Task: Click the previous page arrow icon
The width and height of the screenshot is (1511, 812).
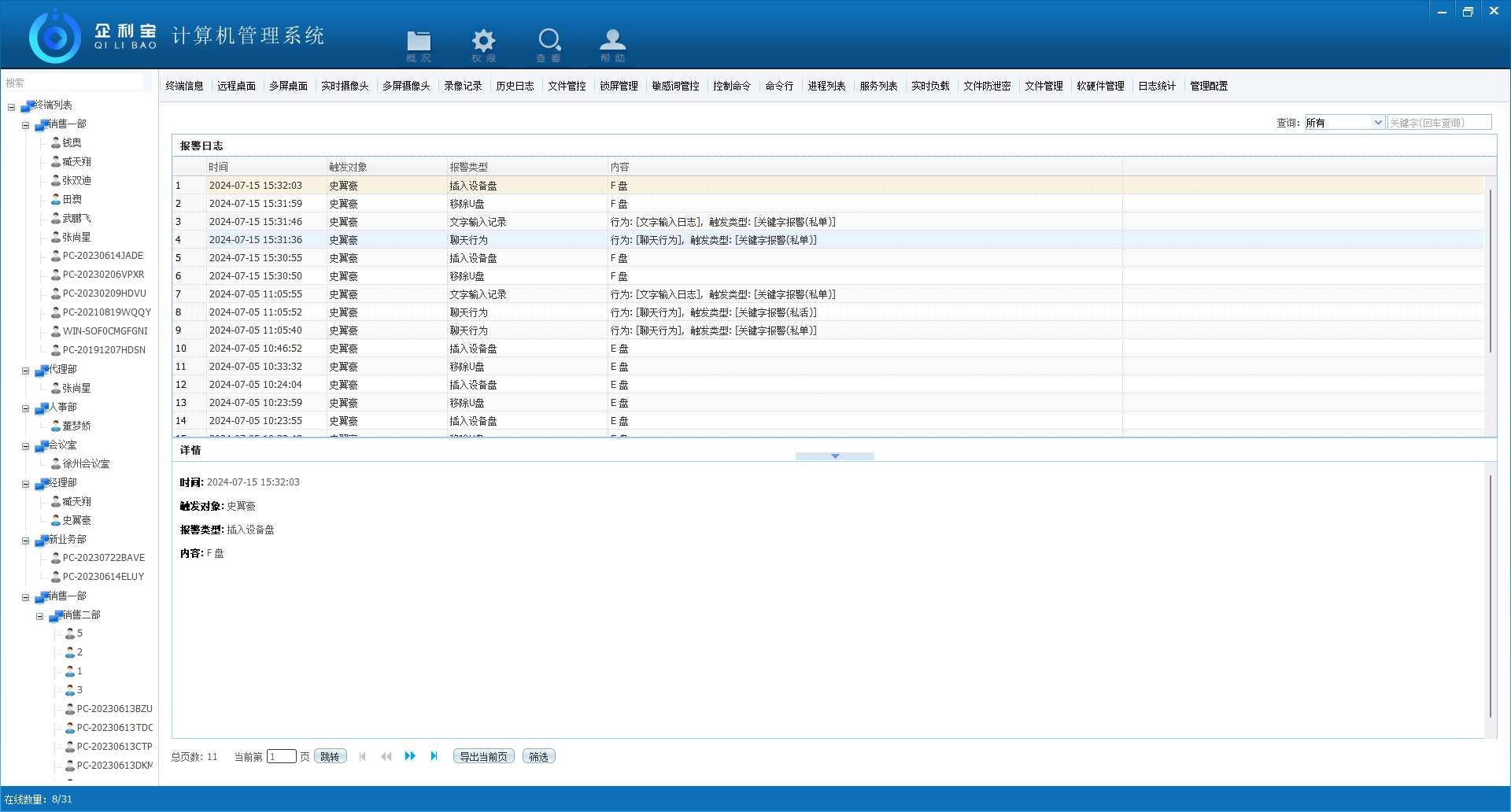Action: coord(386,756)
